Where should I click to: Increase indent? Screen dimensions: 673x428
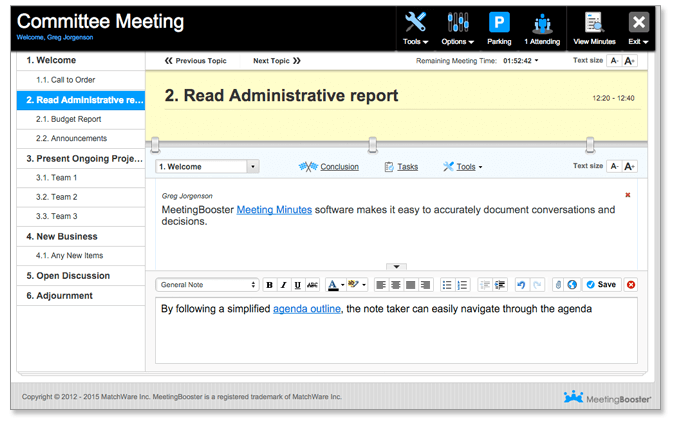coord(500,285)
